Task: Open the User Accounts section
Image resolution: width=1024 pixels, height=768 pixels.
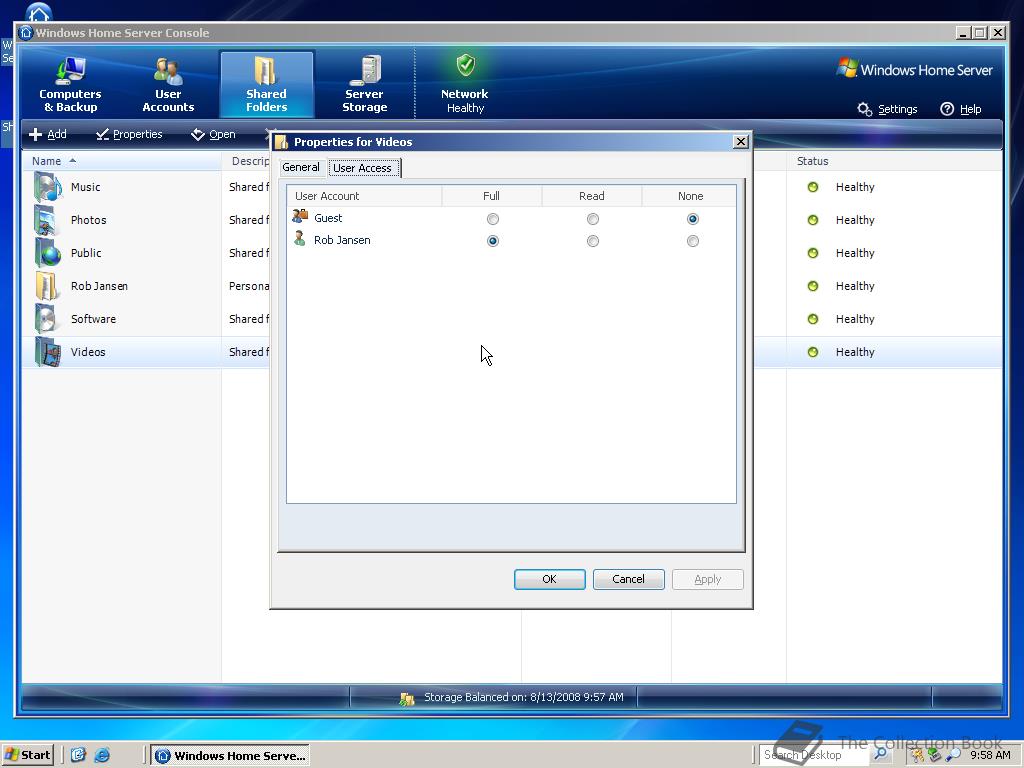Action: click(x=168, y=85)
